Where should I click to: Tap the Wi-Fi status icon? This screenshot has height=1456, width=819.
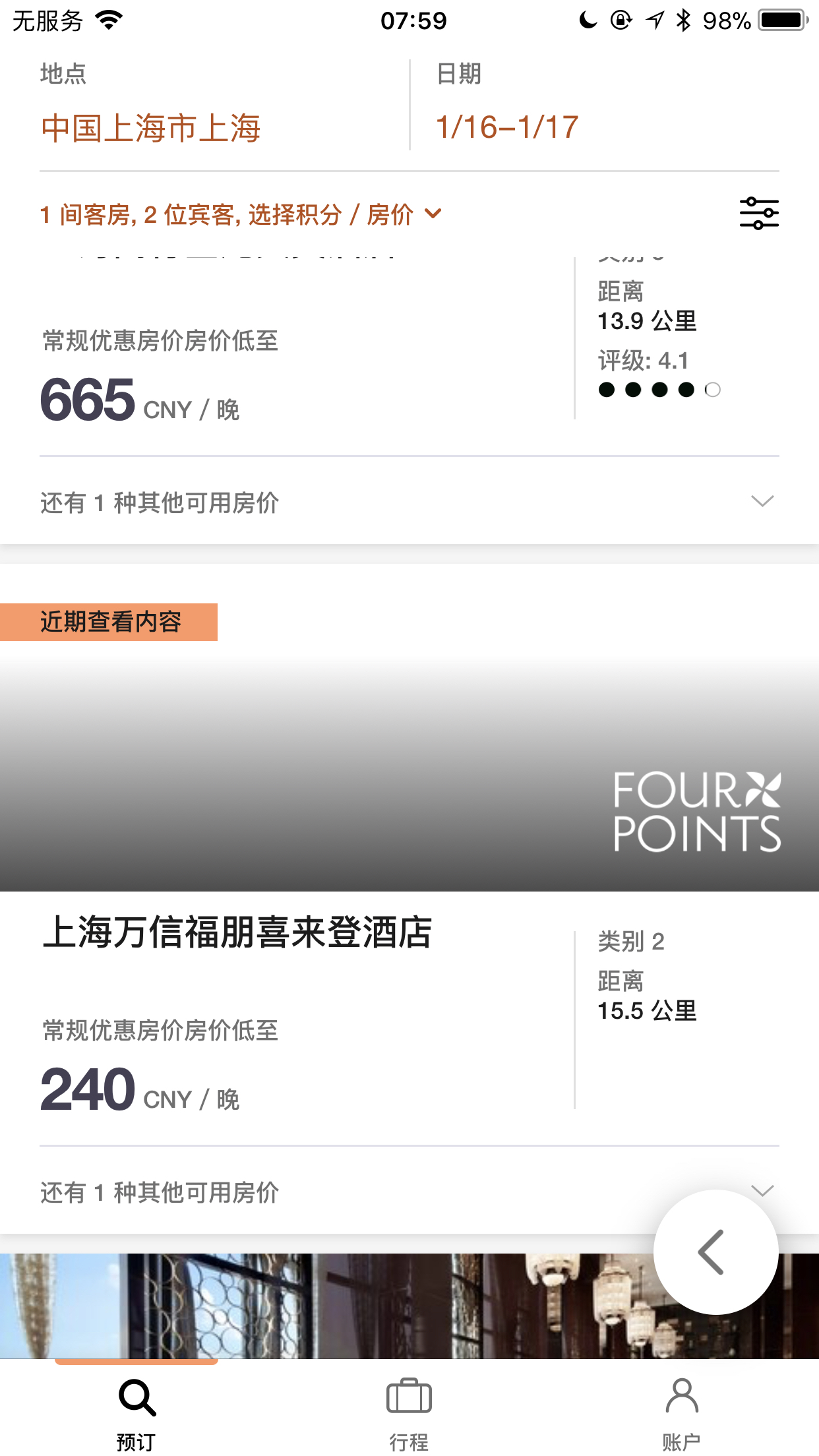109,20
